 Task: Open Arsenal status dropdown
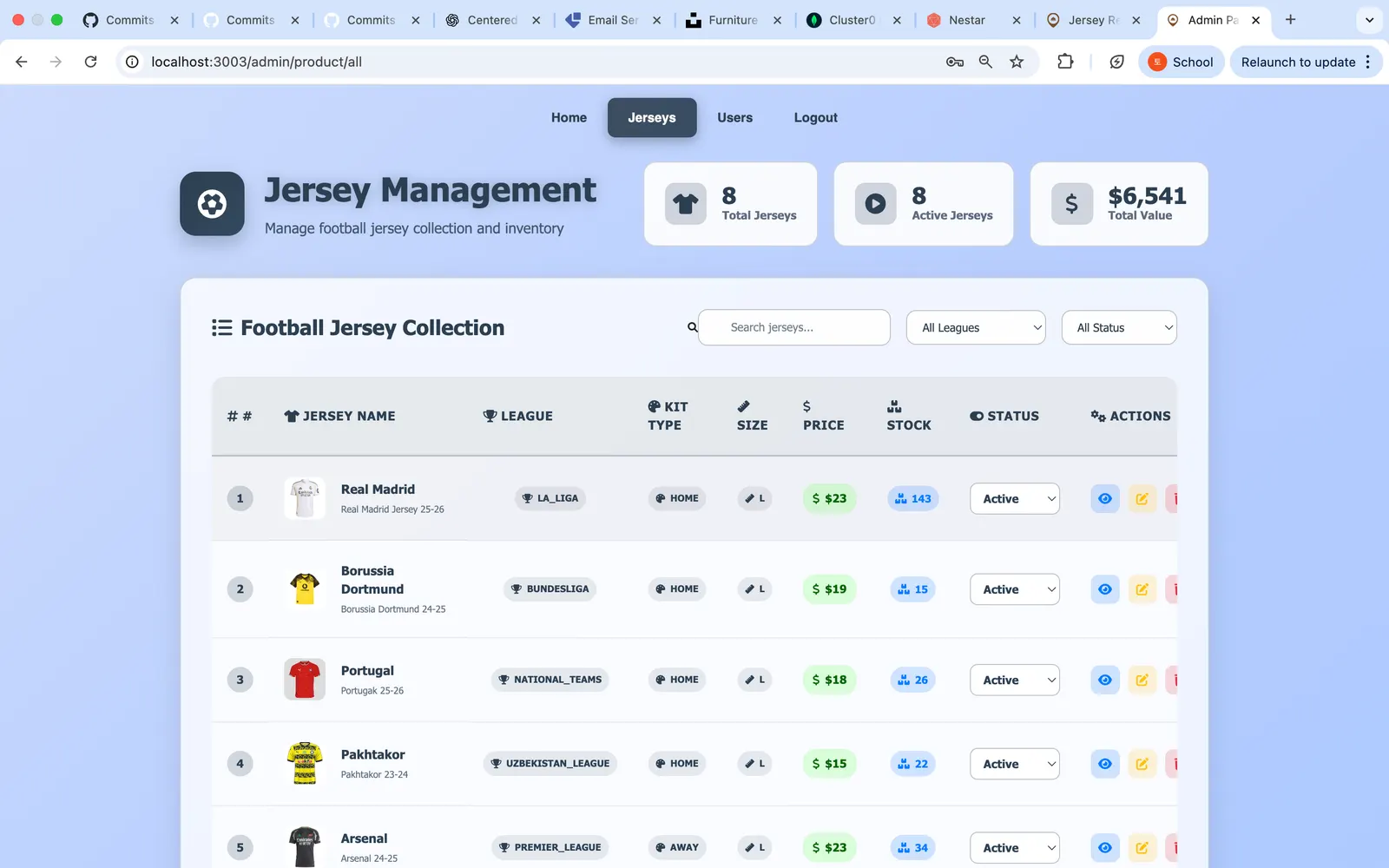(x=1015, y=848)
